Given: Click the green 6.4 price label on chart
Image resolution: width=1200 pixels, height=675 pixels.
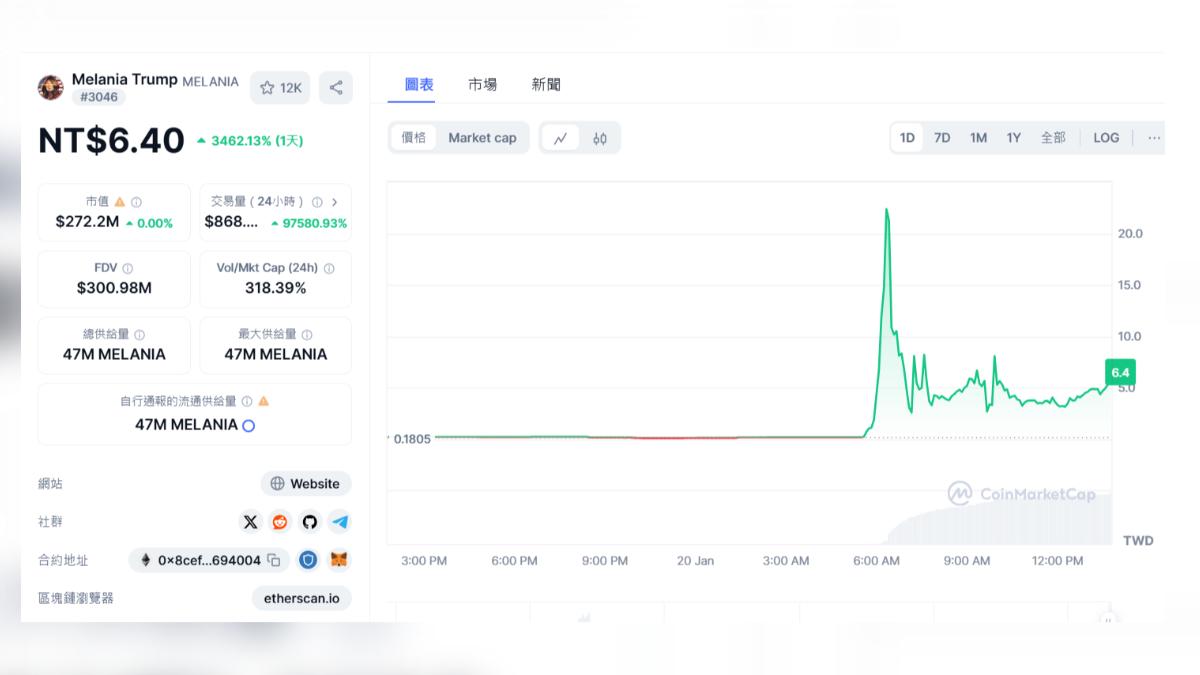Looking at the screenshot, I should coord(1120,373).
